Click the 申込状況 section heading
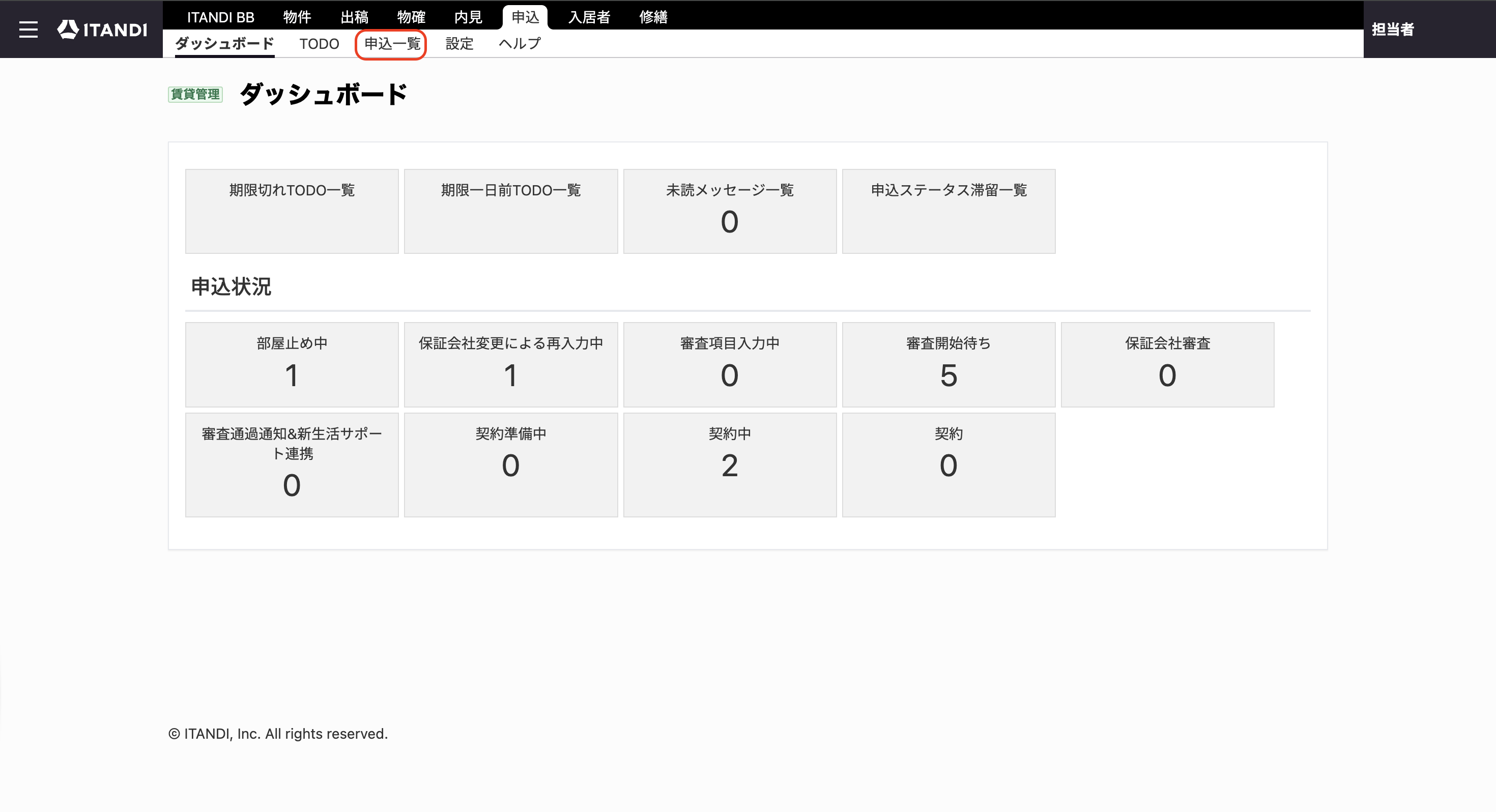 pos(231,287)
